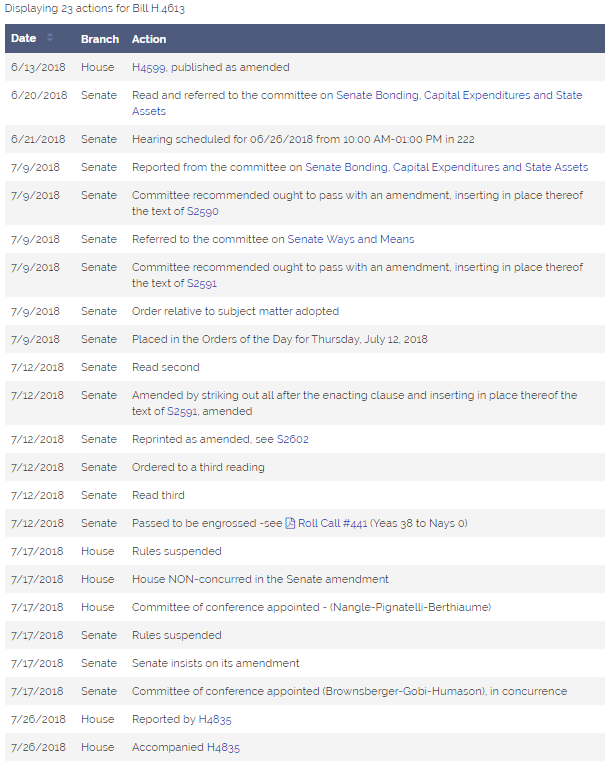Open the Senate Ways and Means link
This screenshot has width=614, height=773.
click(351, 240)
